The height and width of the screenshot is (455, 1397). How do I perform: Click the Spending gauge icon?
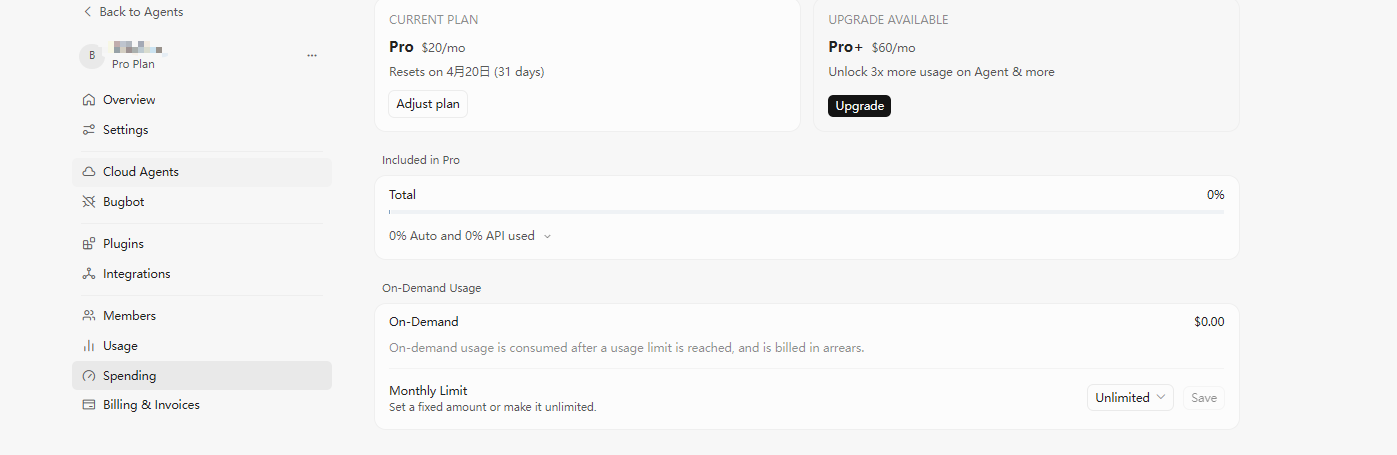point(89,376)
